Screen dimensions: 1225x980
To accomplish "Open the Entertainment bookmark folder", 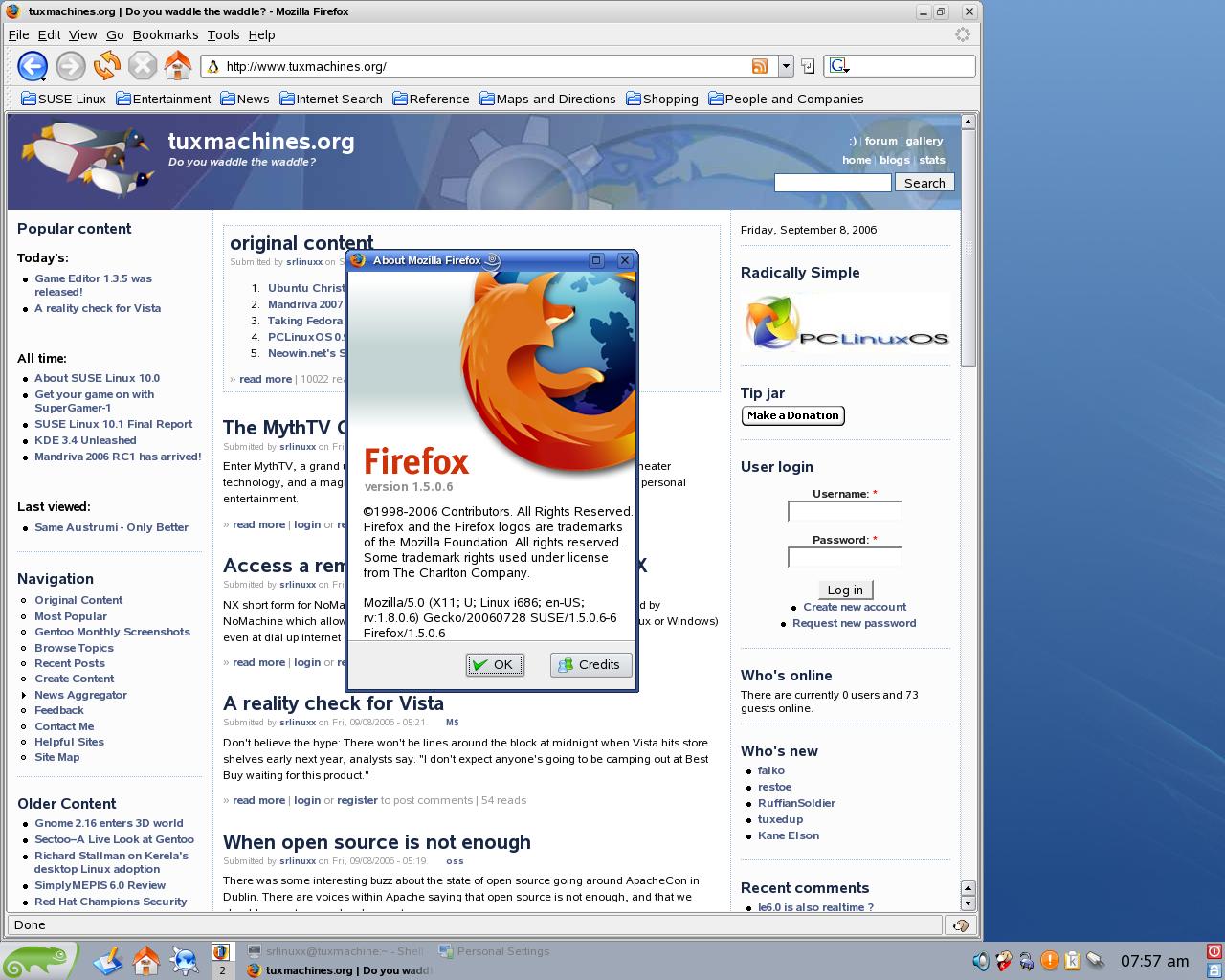I will [x=163, y=99].
